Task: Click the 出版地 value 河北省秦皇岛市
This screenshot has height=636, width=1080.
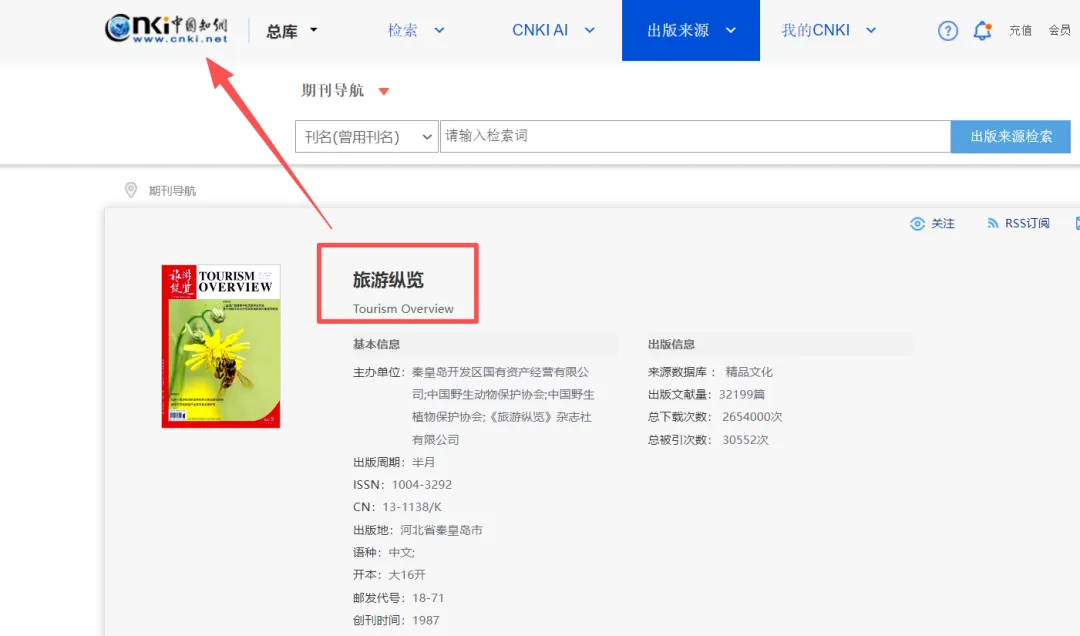Action: 442,530
